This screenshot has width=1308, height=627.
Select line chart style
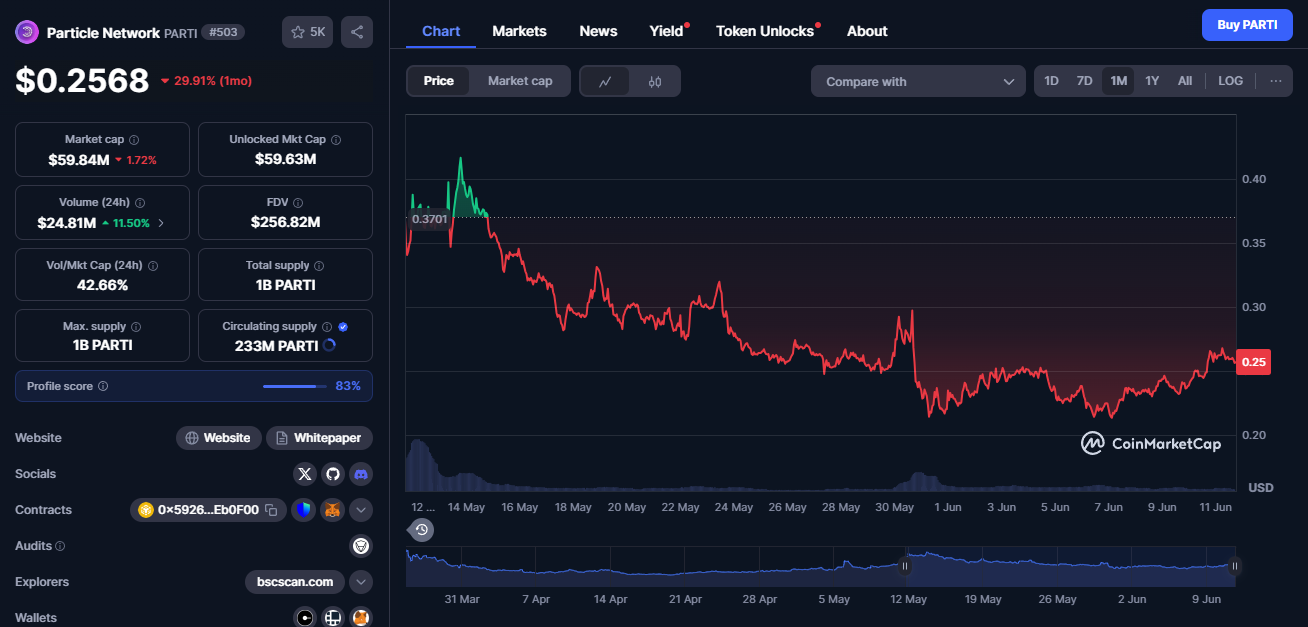pyautogui.click(x=605, y=81)
